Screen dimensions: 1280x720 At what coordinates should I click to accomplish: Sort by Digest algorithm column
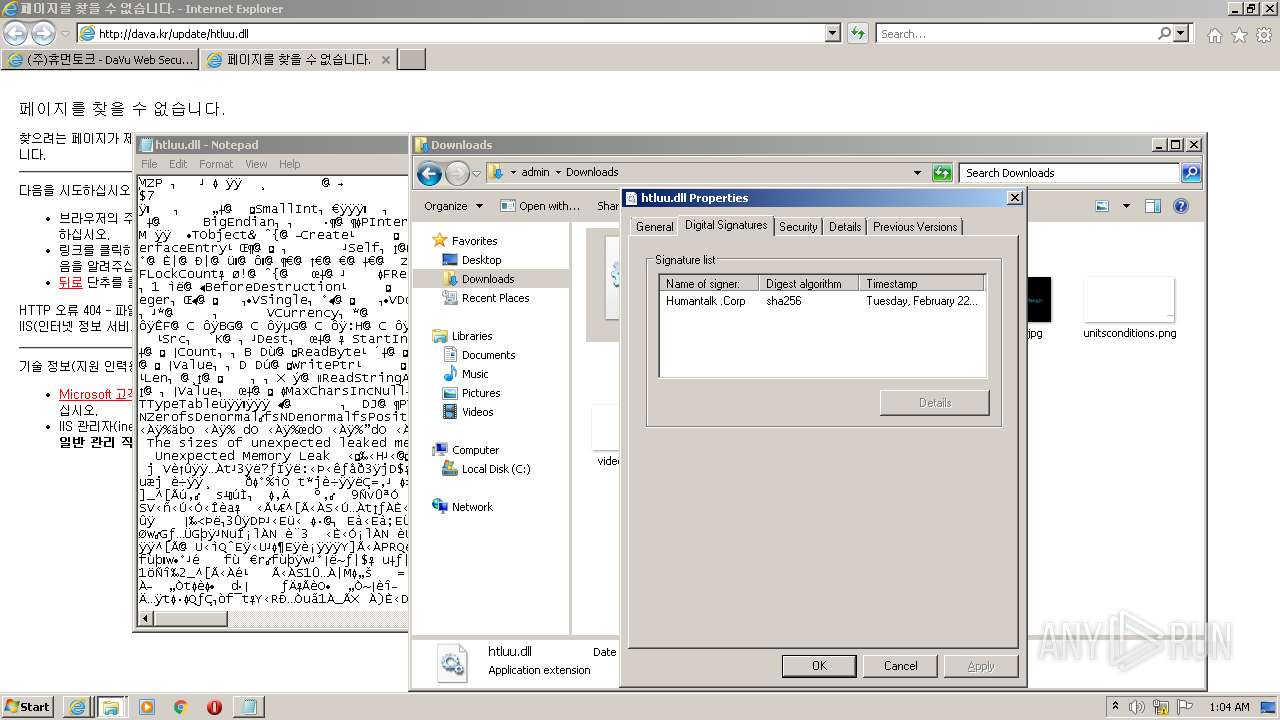[x=808, y=284]
